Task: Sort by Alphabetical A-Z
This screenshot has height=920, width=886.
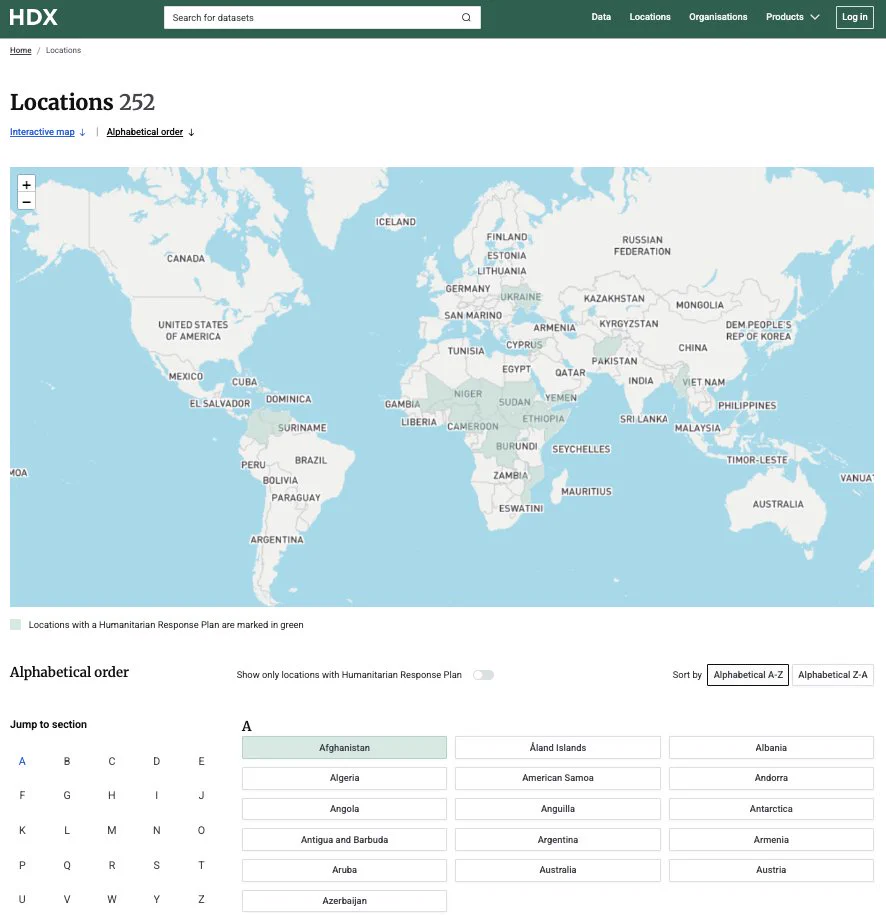Action: (748, 675)
